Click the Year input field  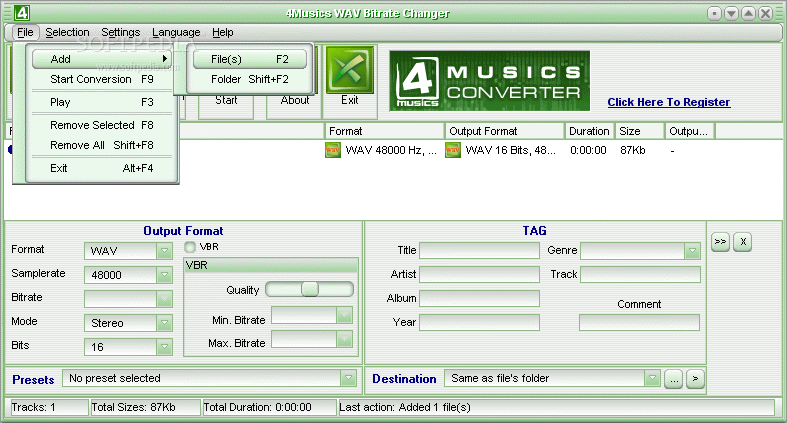pyautogui.click(x=479, y=323)
